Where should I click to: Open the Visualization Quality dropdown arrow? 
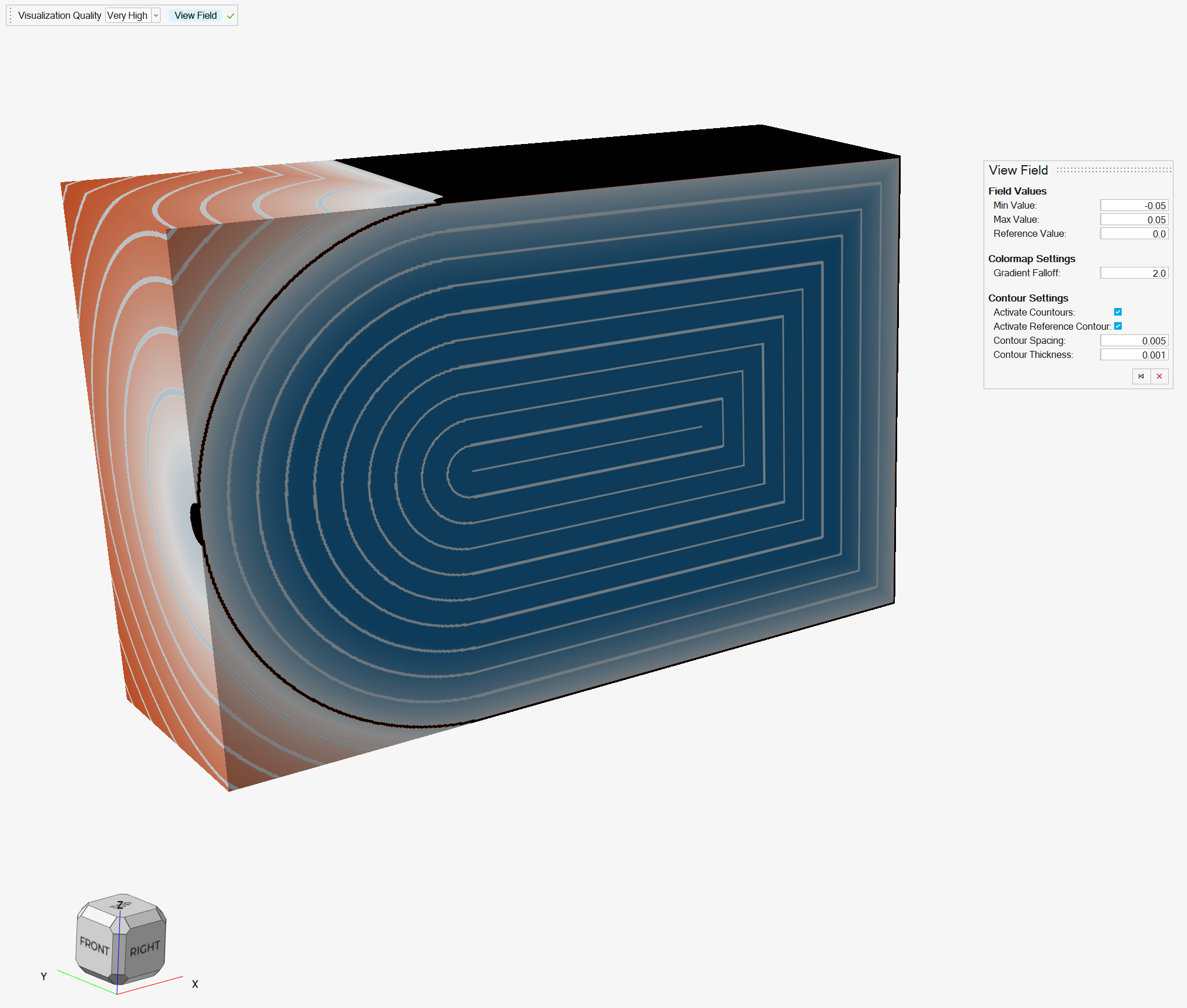pos(156,16)
